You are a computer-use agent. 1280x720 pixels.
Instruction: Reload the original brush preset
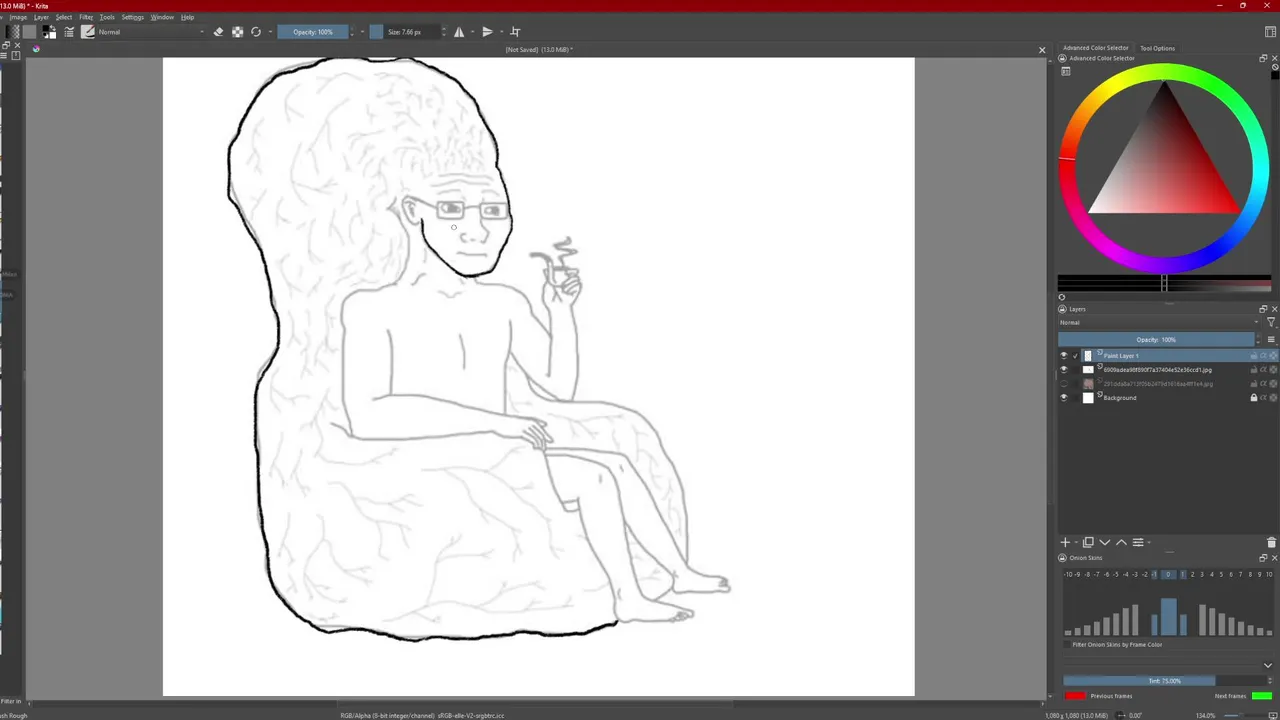256,32
